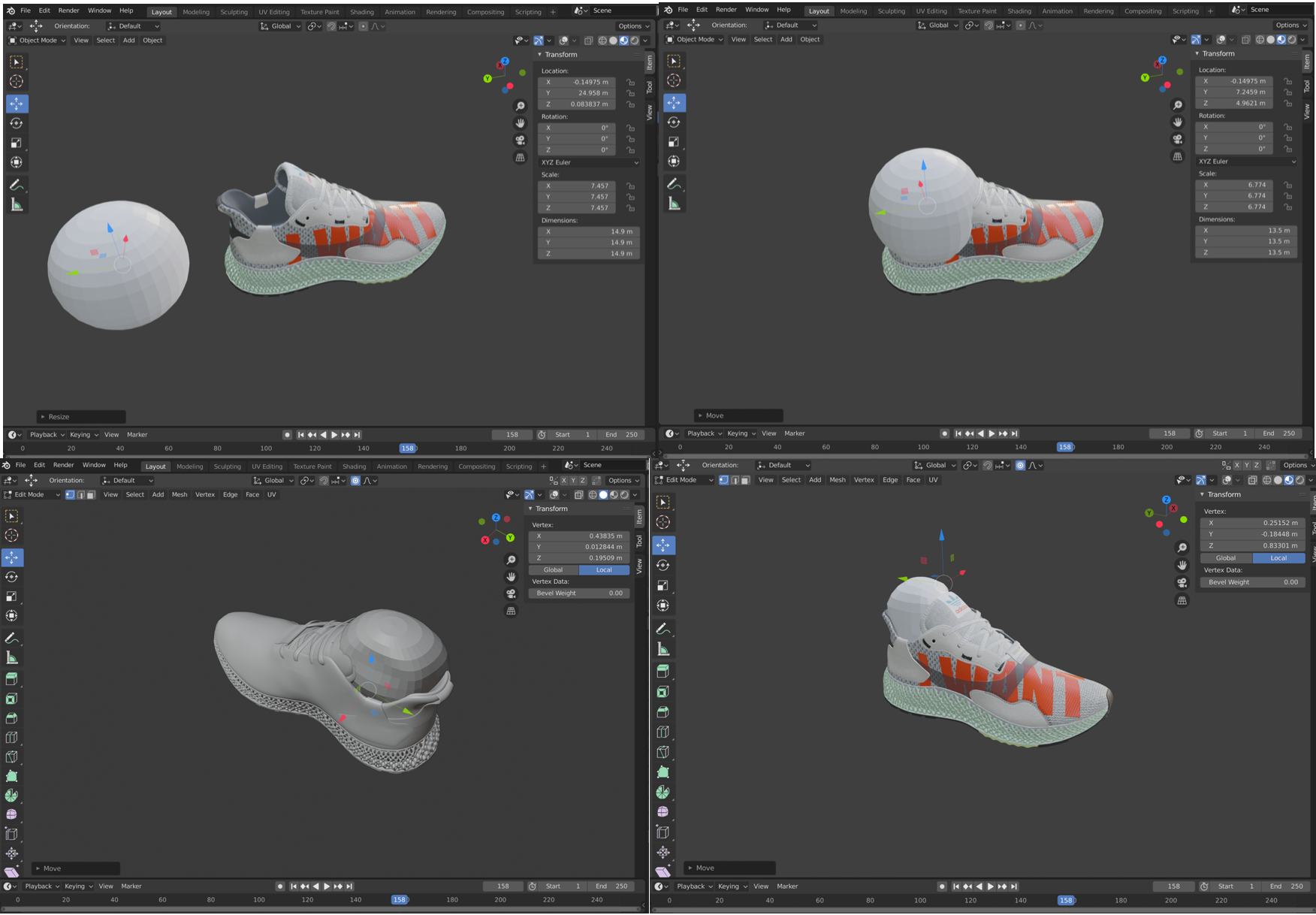1316x915 pixels.
Task: Select the Inset Faces tool in bottom-left window
Action: pos(12,699)
